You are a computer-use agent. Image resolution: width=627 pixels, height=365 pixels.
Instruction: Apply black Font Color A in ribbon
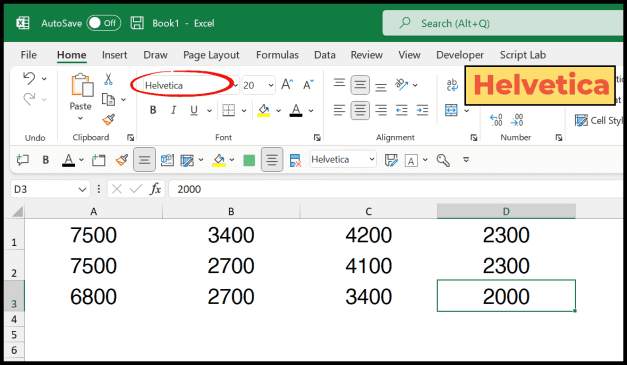coord(296,110)
